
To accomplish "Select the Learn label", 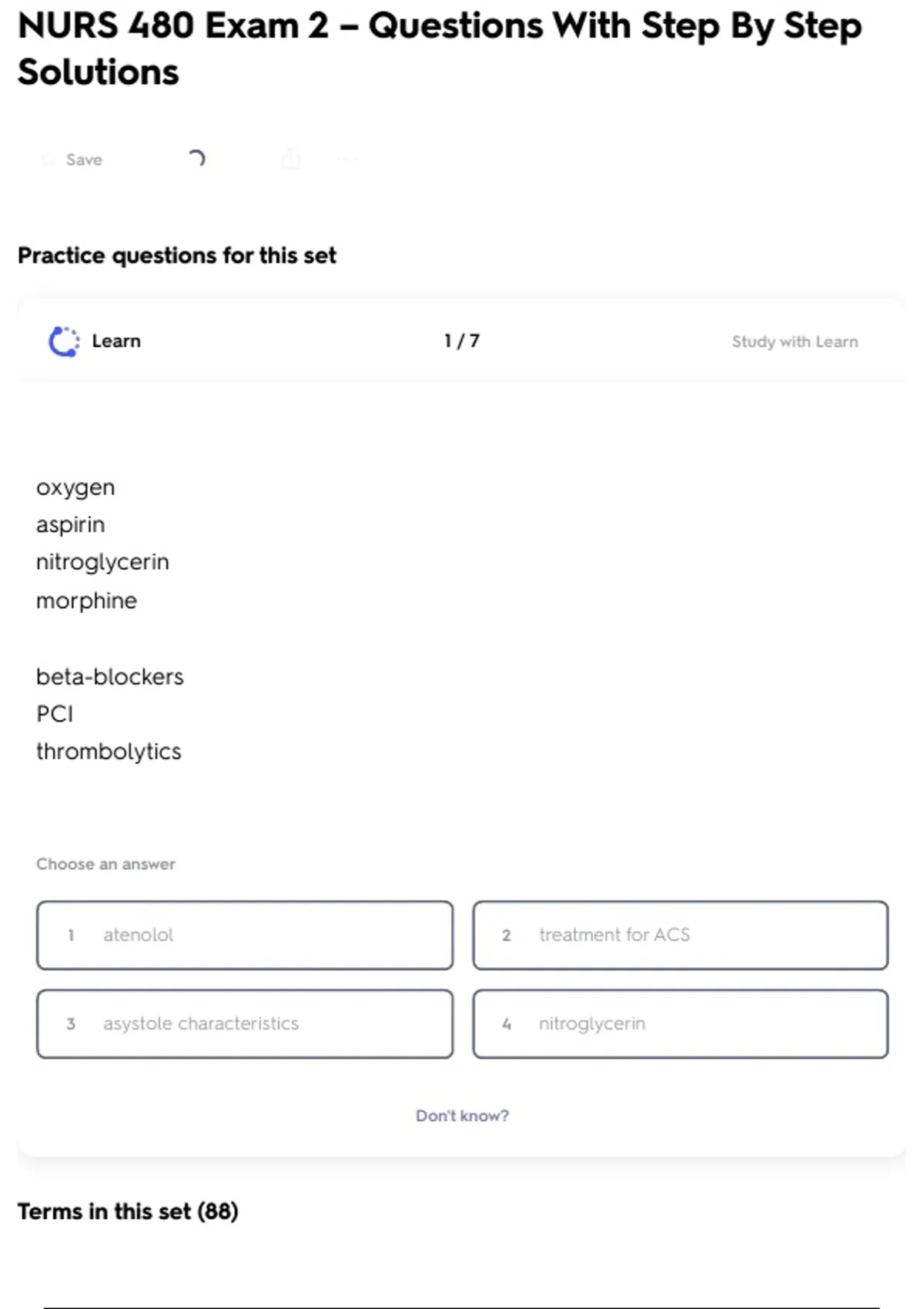I will click(x=116, y=341).
